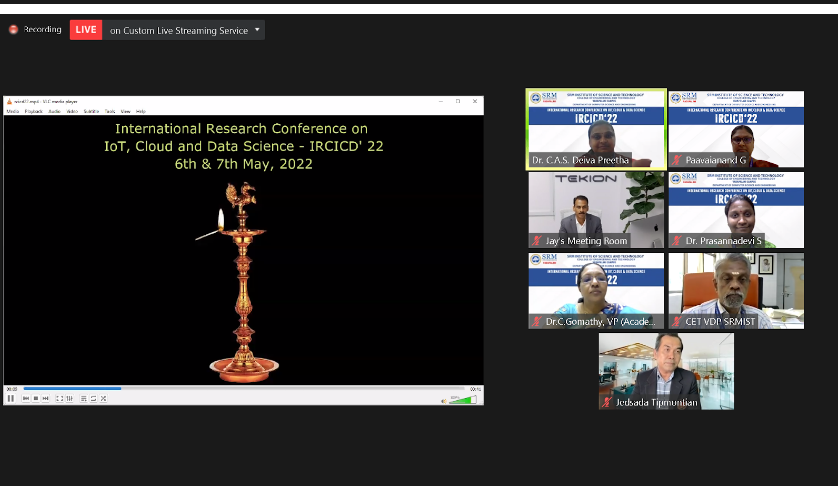
Task: Open the Media menu in VLC
Action: (13, 111)
